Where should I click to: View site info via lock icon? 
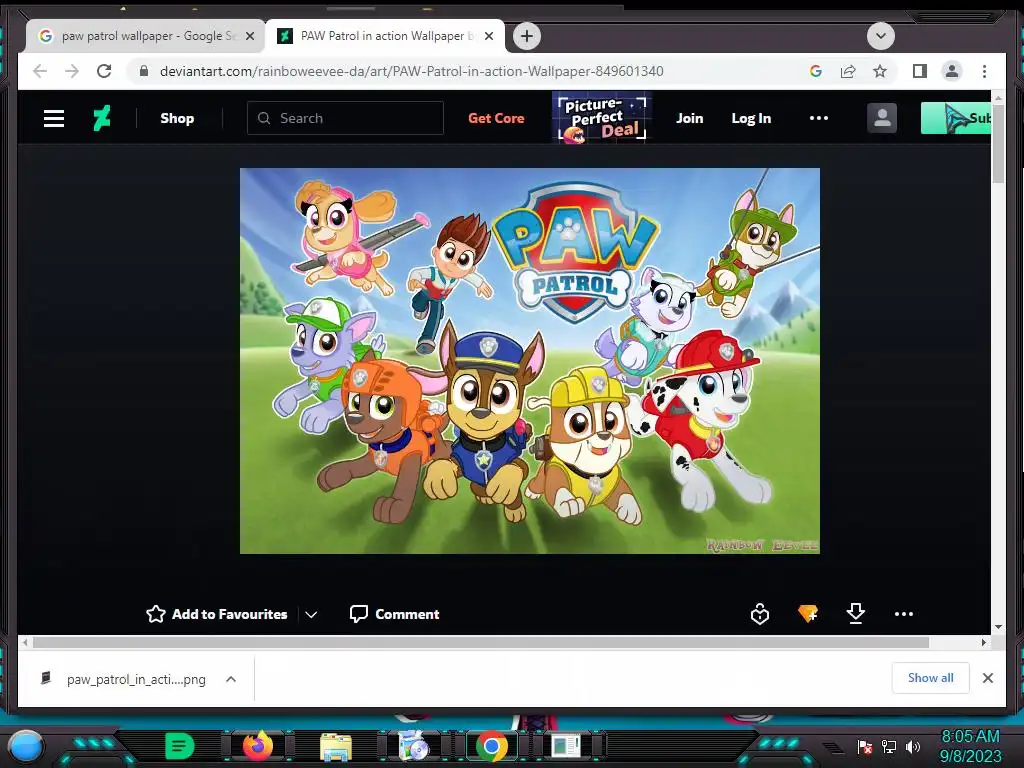click(x=144, y=71)
